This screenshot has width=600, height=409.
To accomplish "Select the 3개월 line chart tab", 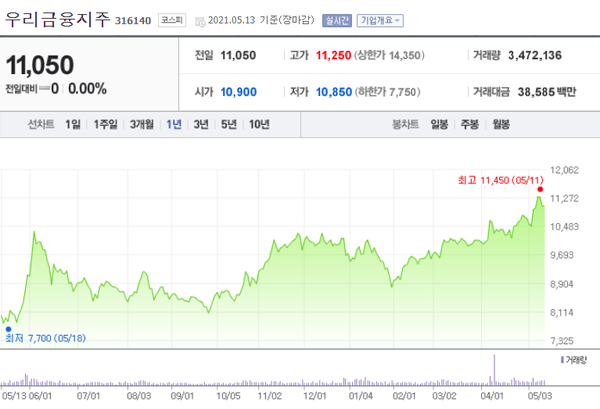I will click(x=142, y=124).
